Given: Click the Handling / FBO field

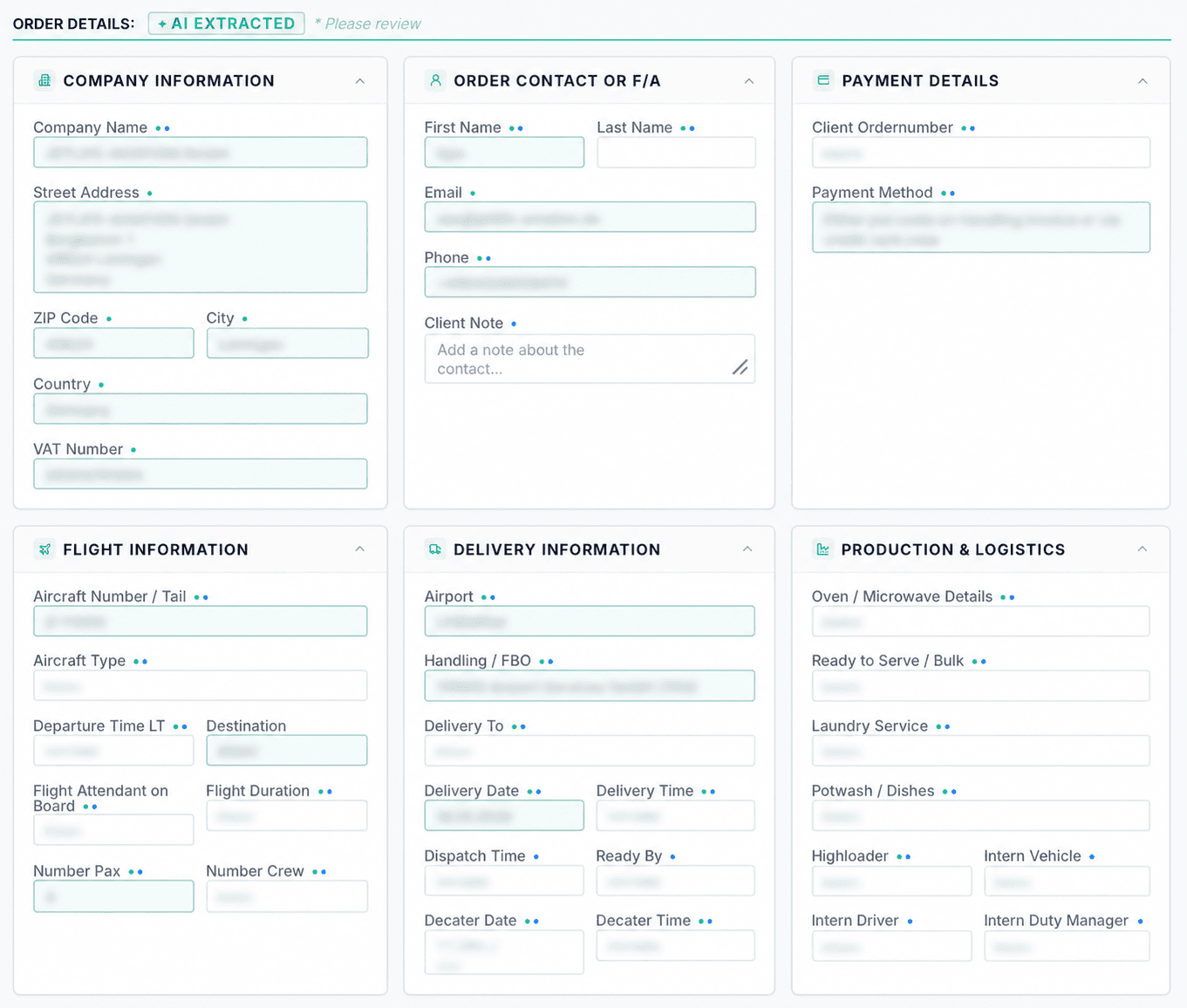Looking at the screenshot, I should pyautogui.click(x=590, y=686).
